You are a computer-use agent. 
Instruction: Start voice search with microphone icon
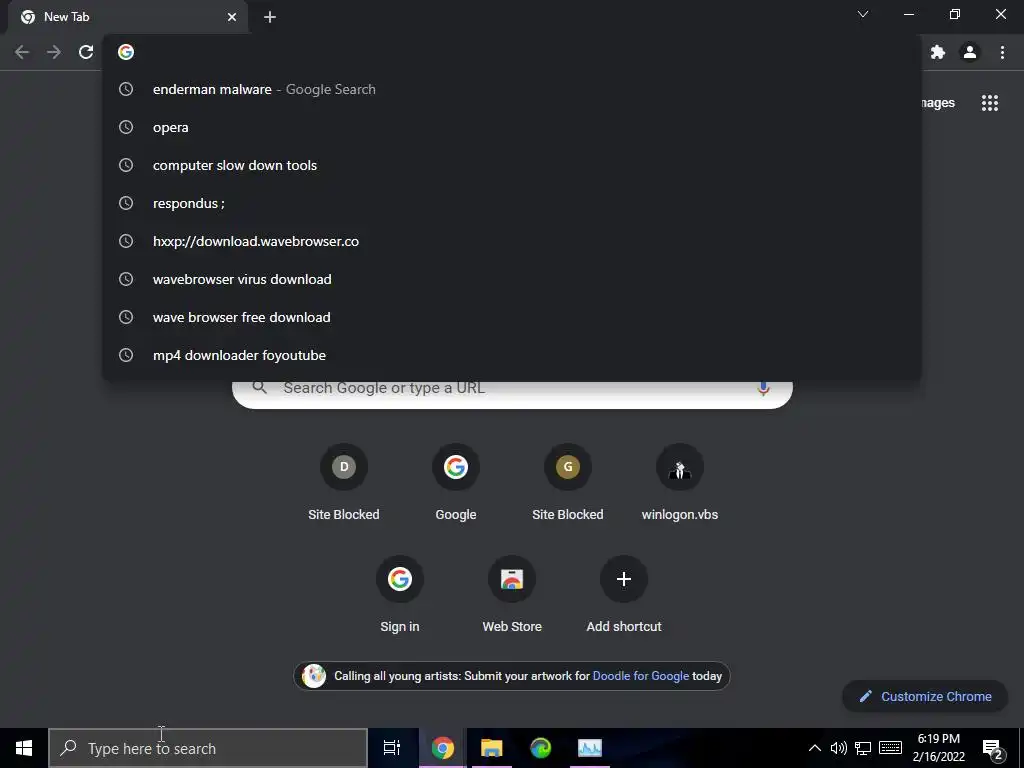pos(763,389)
